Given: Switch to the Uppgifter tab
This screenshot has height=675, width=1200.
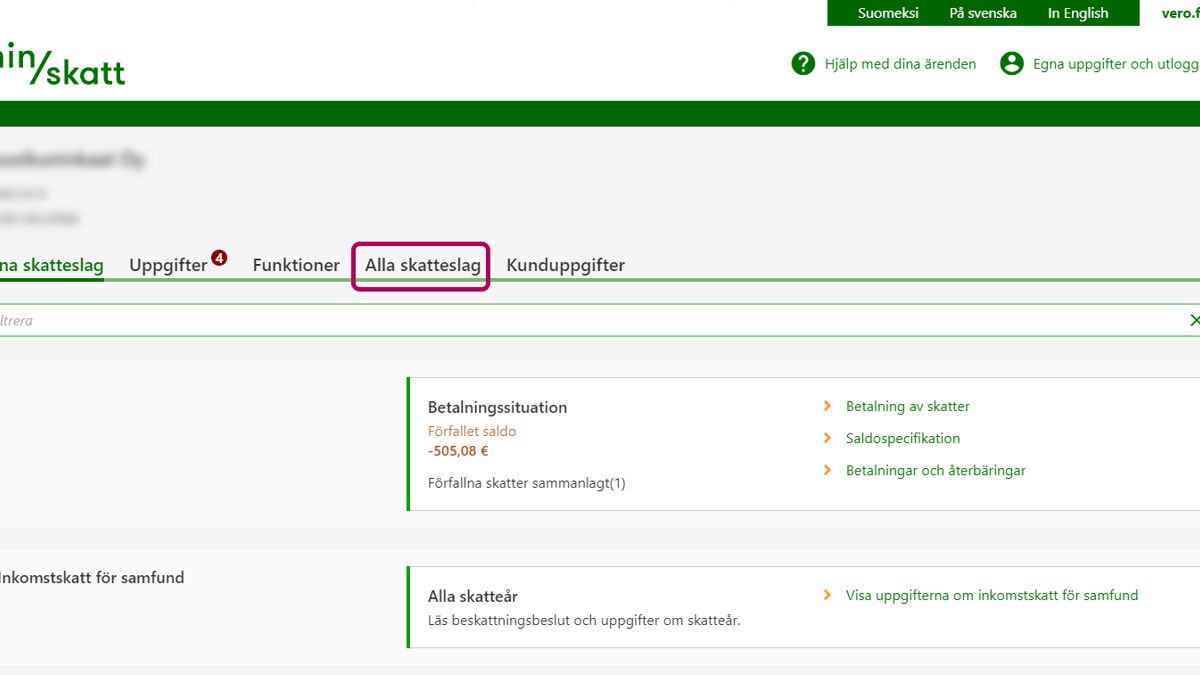Looking at the screenshot, I should (168, 266).
